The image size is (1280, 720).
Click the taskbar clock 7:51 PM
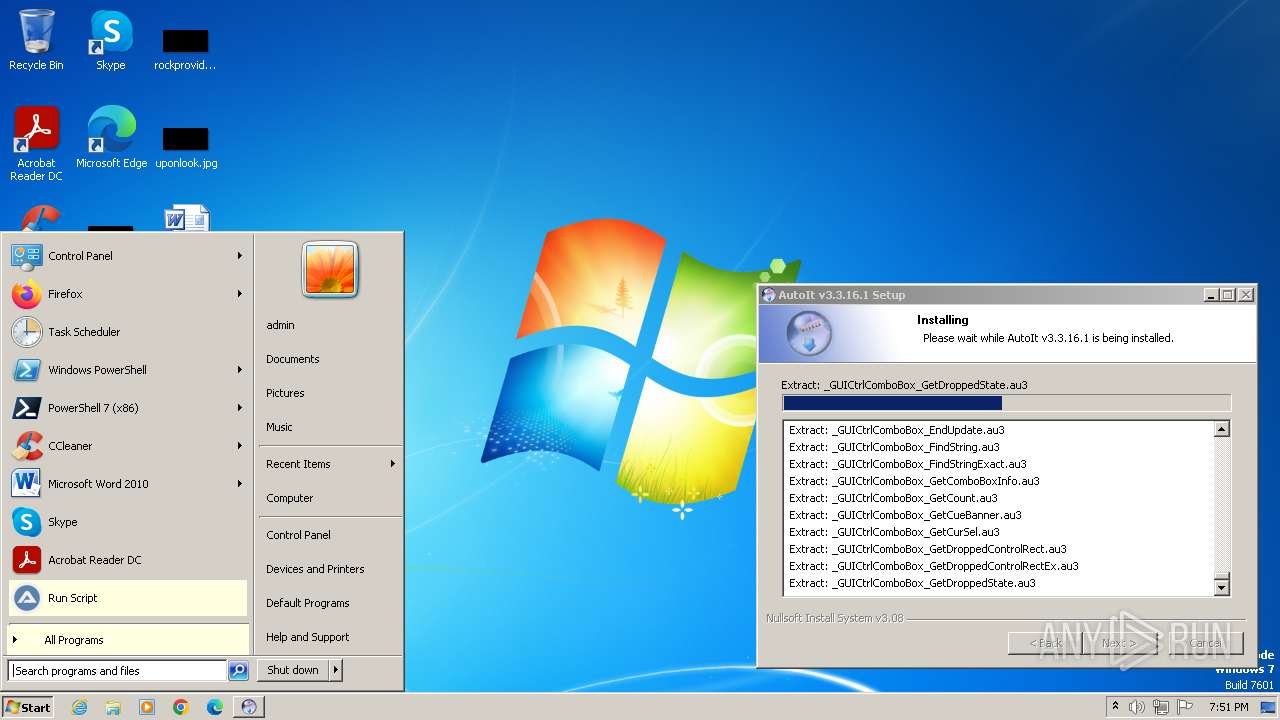[1228, 707]
